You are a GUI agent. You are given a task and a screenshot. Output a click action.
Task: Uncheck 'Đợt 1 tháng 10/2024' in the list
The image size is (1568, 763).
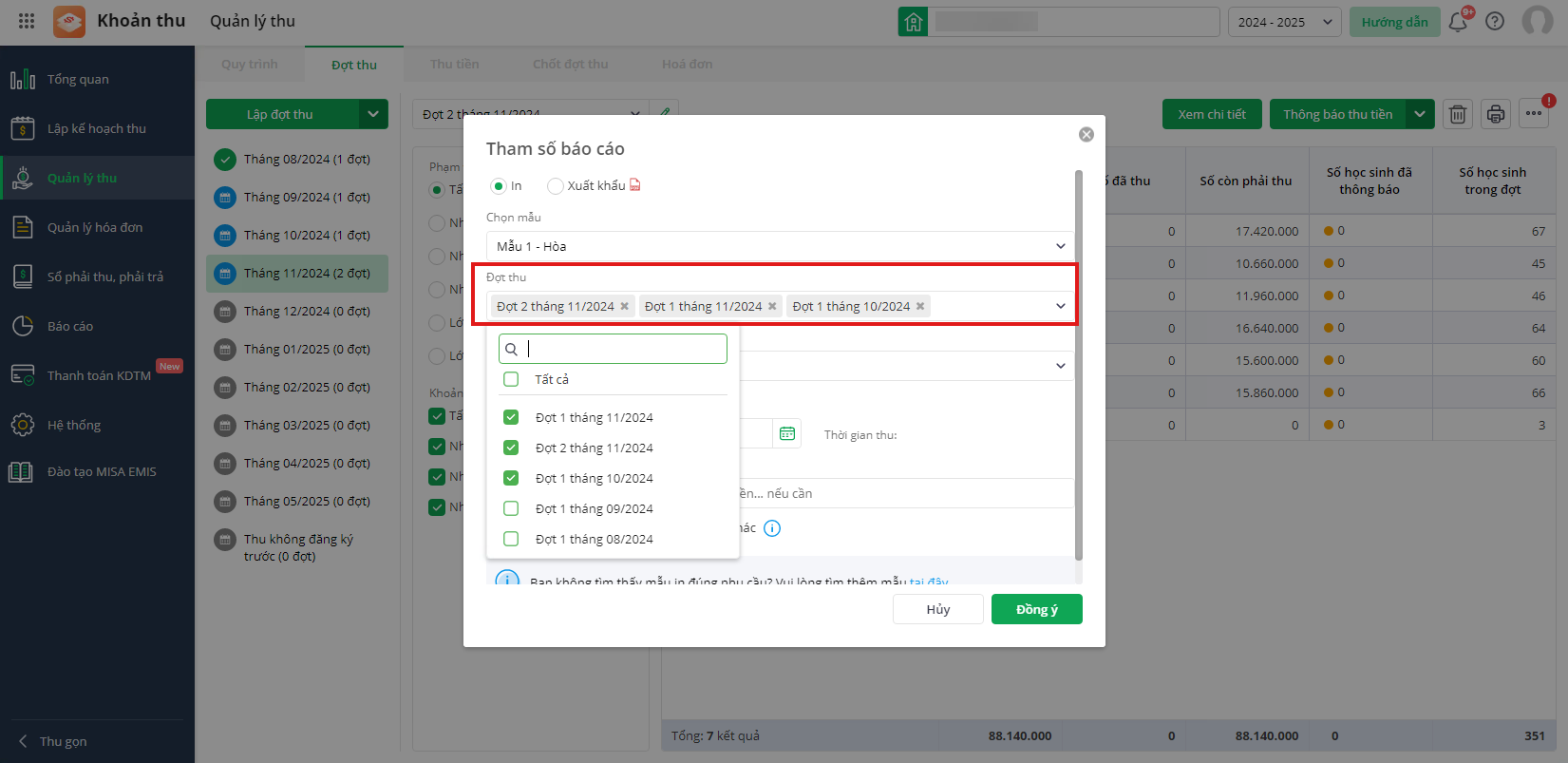(511, 478)
